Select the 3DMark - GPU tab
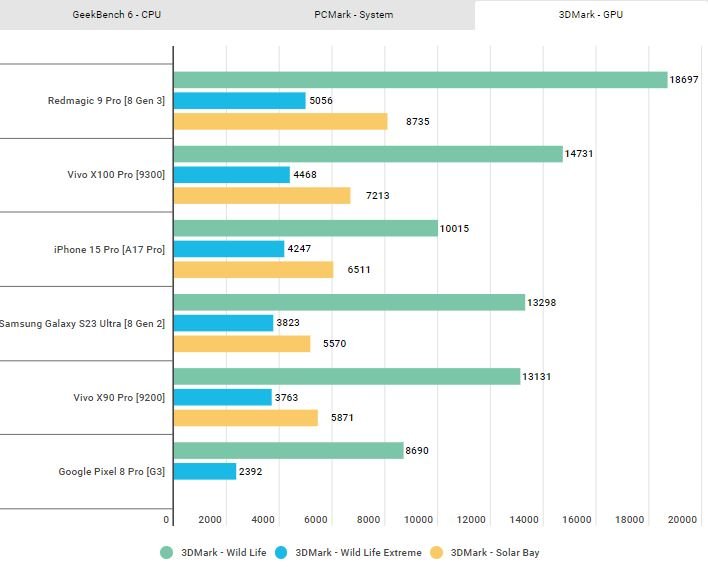708x570 pixels. click(591, 15)
